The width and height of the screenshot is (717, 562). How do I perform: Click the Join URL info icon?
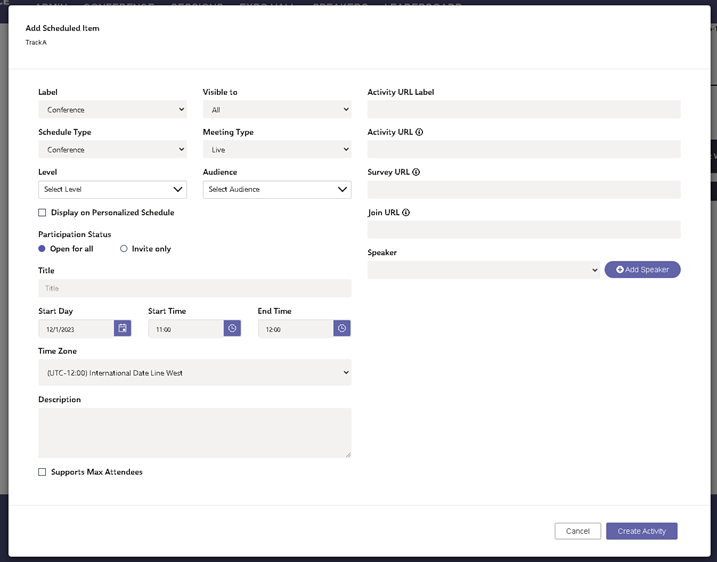[x=406, y=213]
